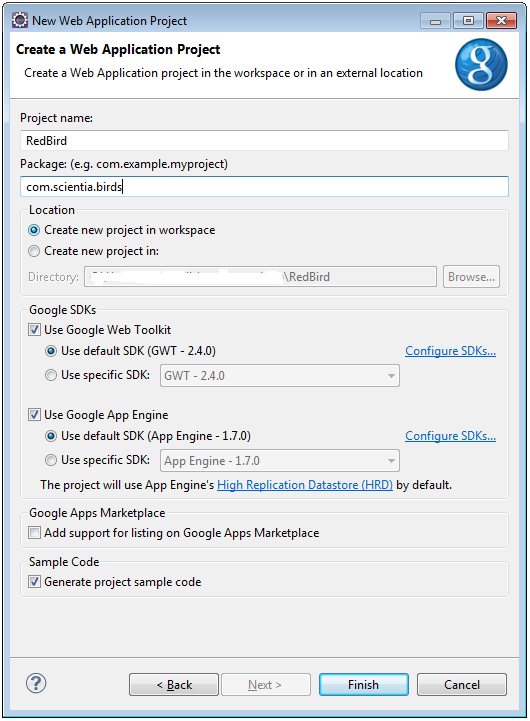Click the 'Google Apps Marketplace' group label
The width and height of the screenshot is (530, 721).
tap(97, 513)
